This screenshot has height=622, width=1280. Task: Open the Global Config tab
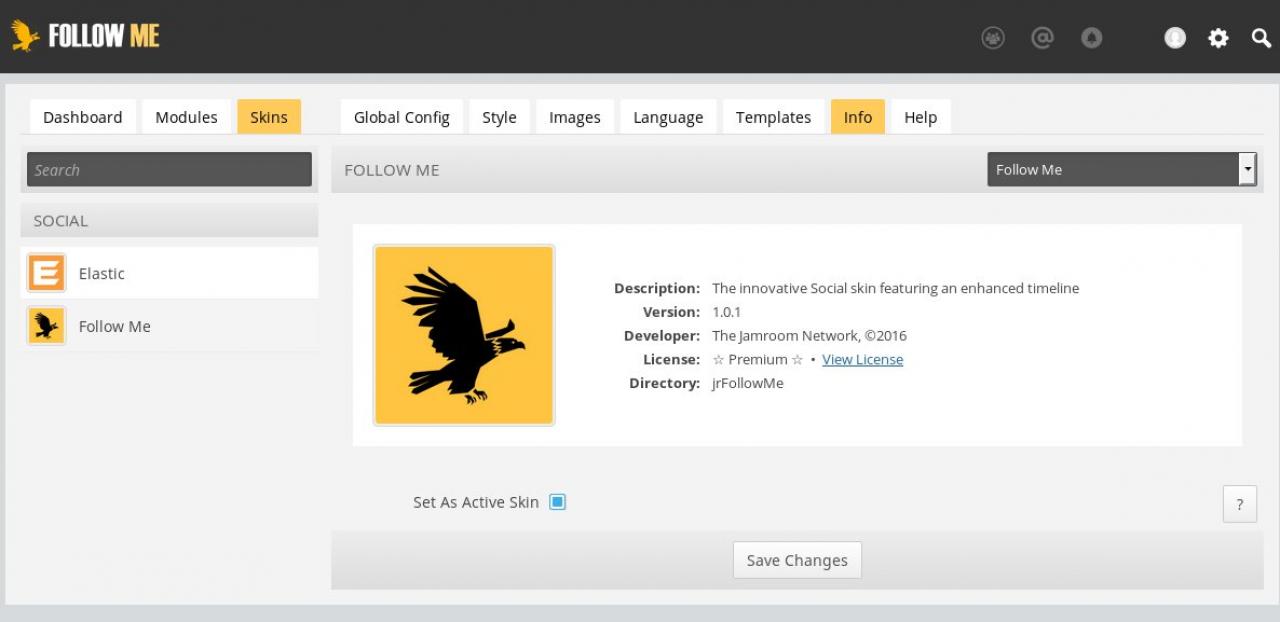click(401, 117)
